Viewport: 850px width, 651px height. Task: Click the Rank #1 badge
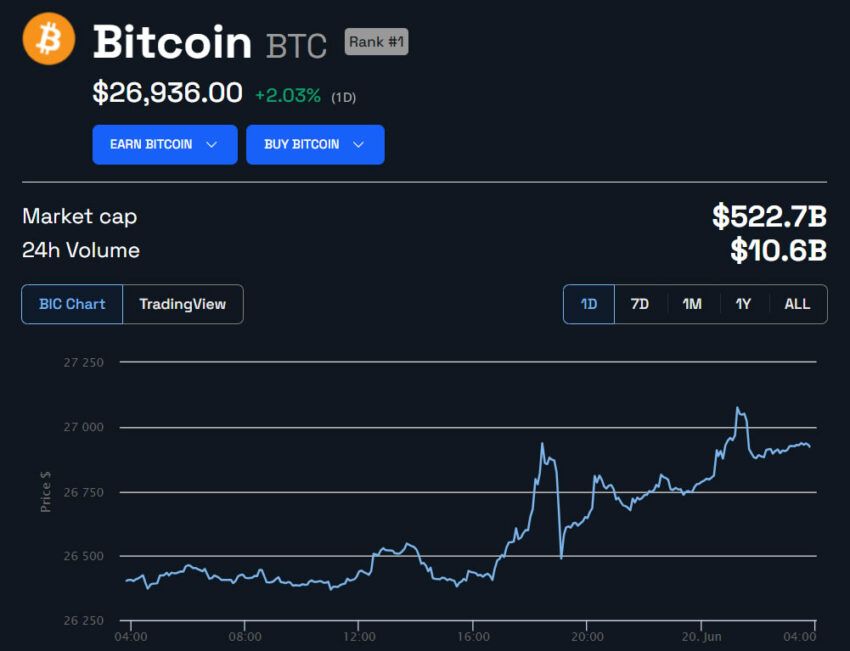pos(375,42)
